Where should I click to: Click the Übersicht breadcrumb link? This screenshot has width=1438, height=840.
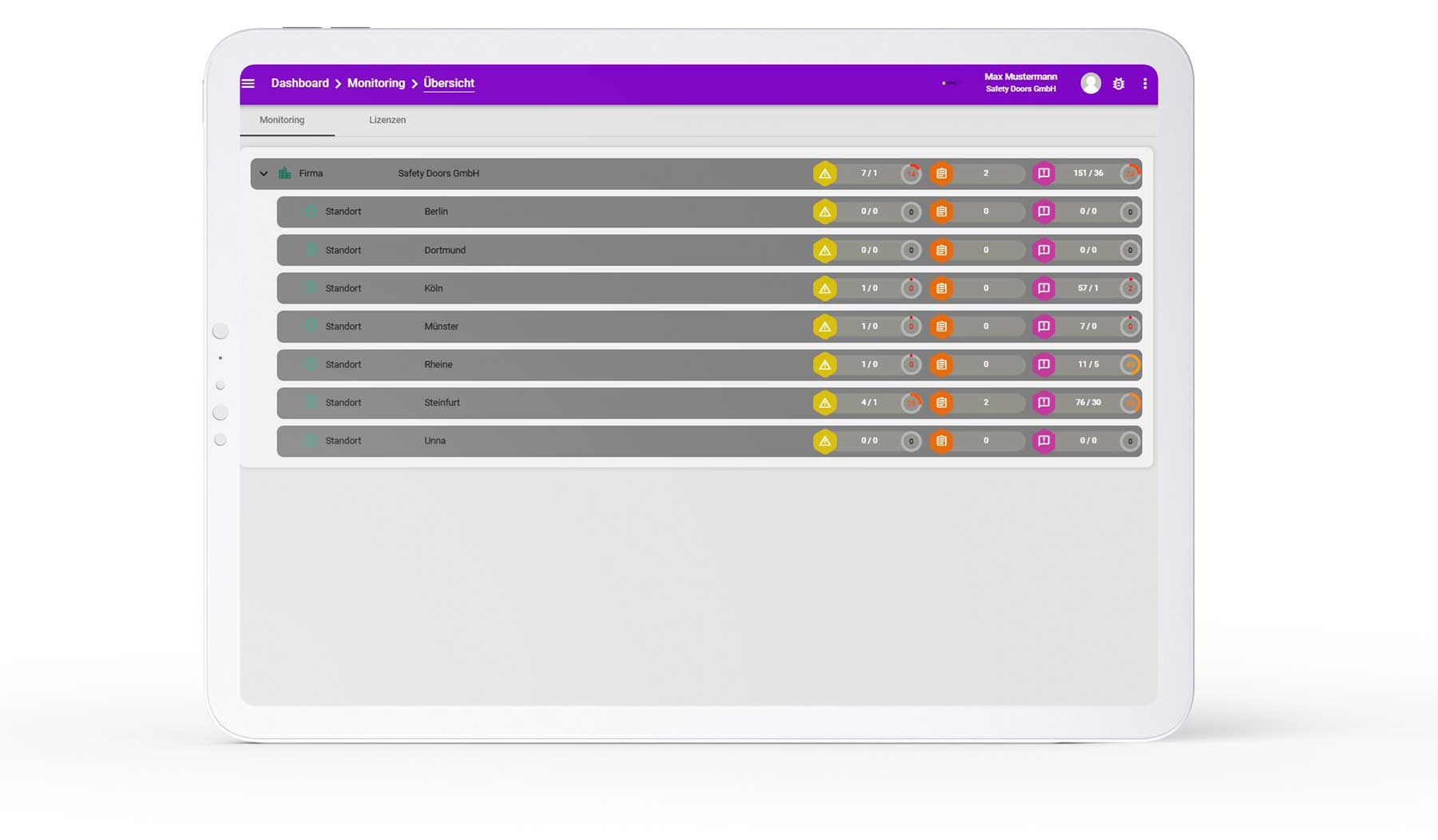[448, 83]
